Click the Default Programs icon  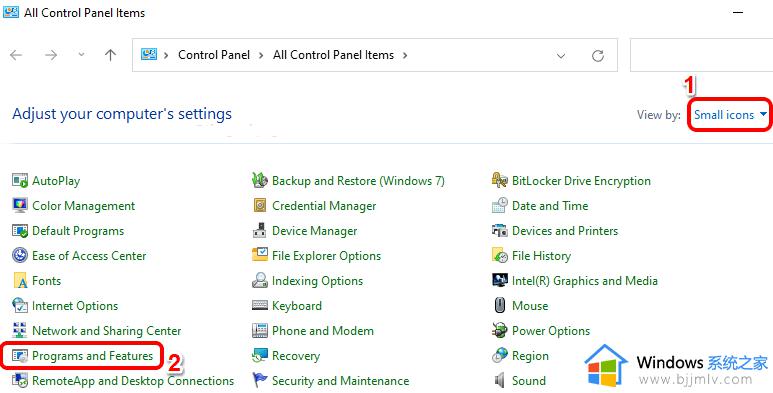point(20,231)
